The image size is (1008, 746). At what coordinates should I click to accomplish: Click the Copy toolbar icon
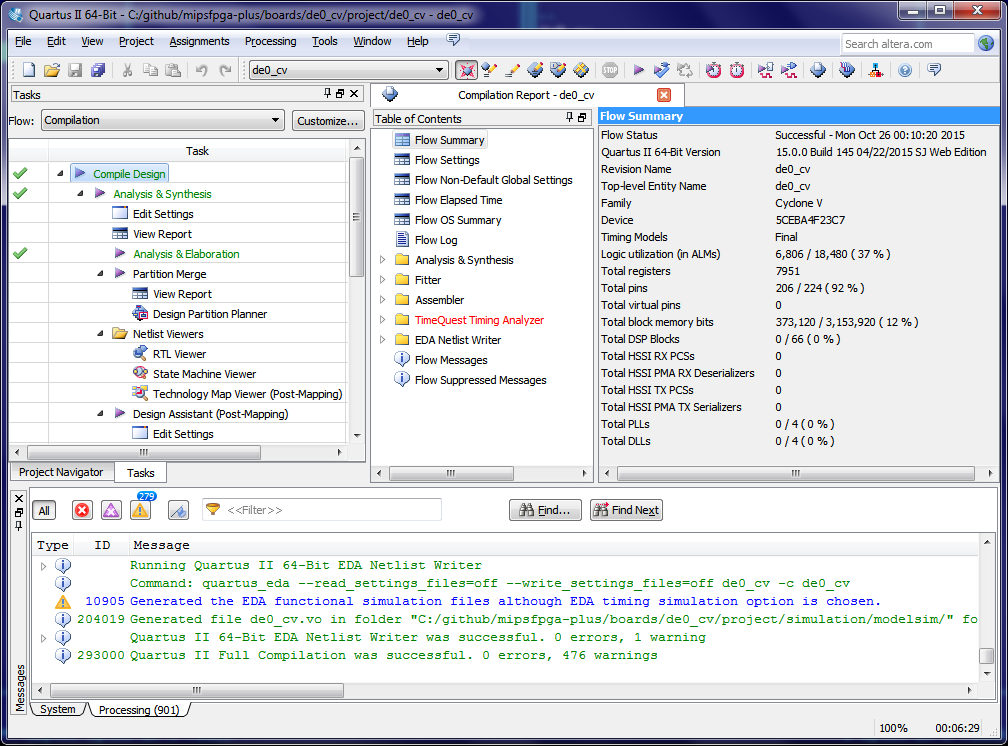click(150, 70)
